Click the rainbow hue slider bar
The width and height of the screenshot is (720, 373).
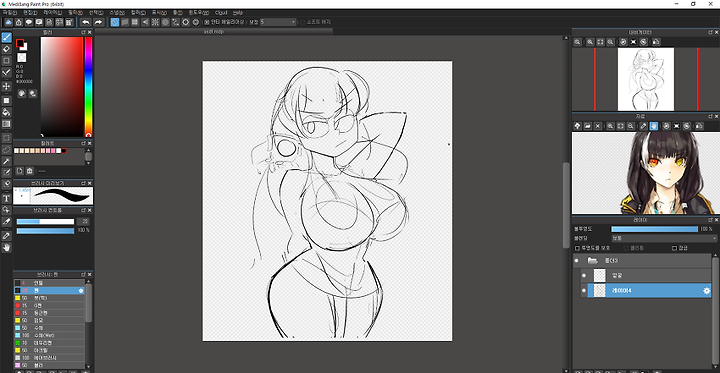click(x=88, y=87)
